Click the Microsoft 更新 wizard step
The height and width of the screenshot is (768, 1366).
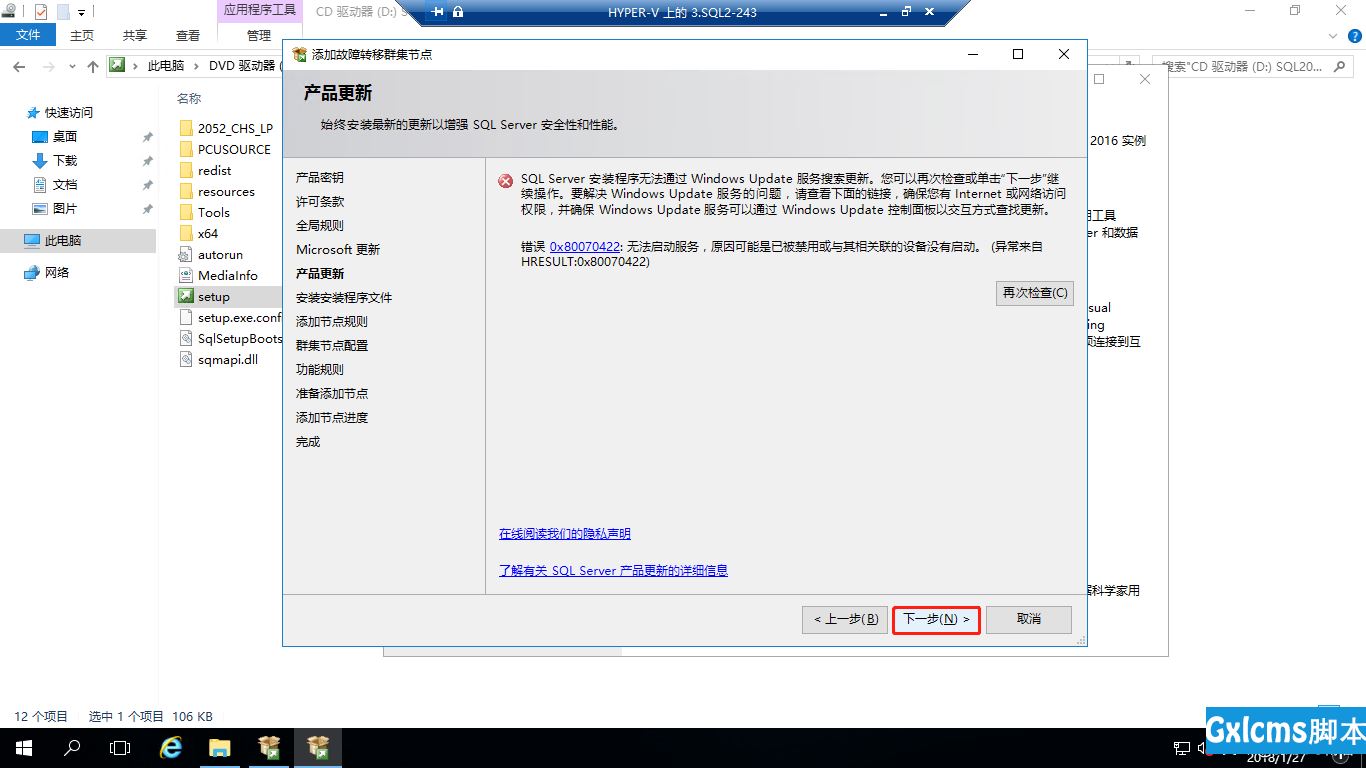(x=338, y=249)
